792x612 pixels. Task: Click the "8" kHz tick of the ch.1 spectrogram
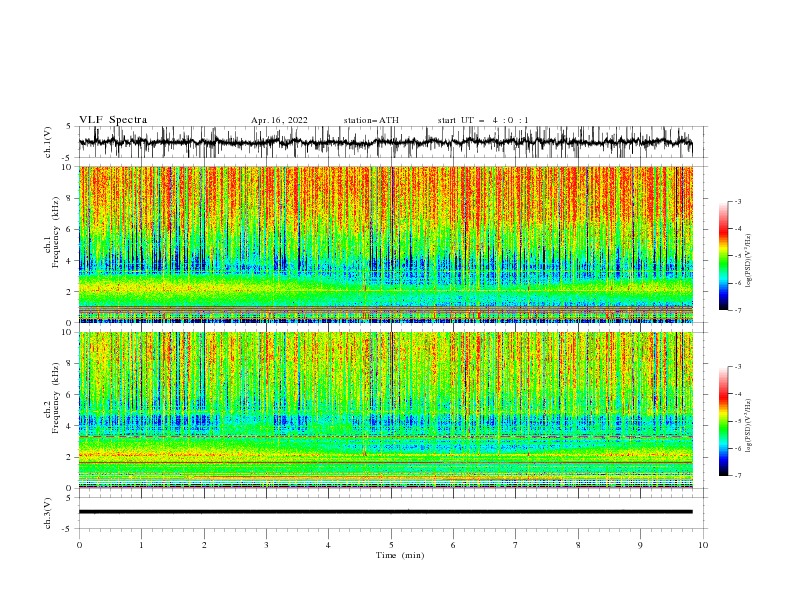pyautogui.click(x=70, y=198)
